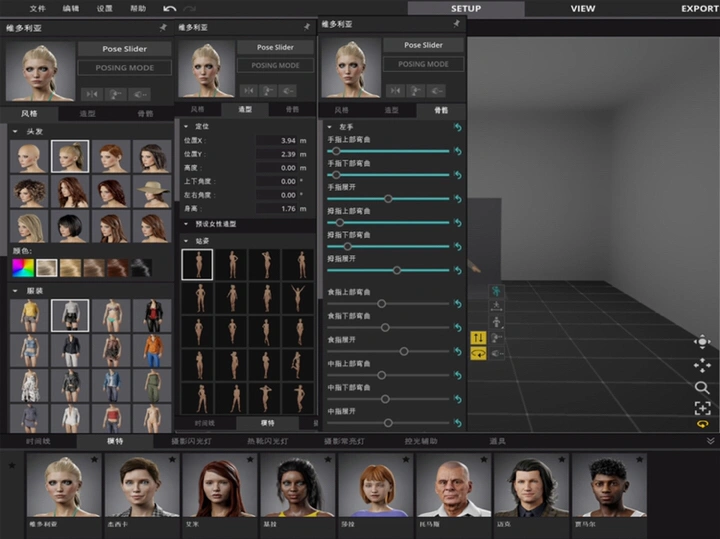Open the 文件 menu

coord(37,8)
